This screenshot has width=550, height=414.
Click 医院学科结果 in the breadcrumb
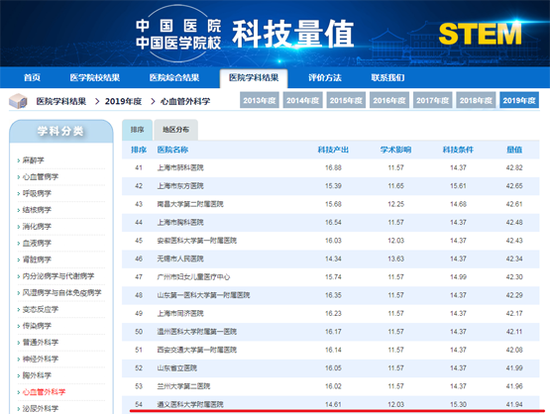[61, 101]
